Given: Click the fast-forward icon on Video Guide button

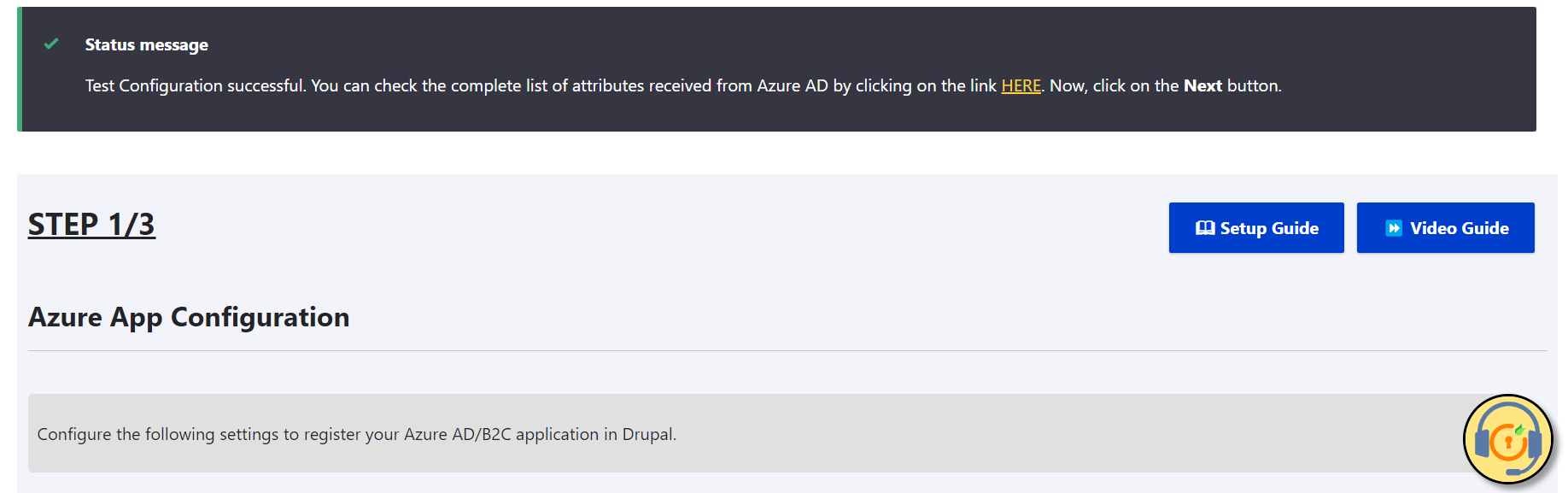Looking at the screenshot, I should (1395, 227).
